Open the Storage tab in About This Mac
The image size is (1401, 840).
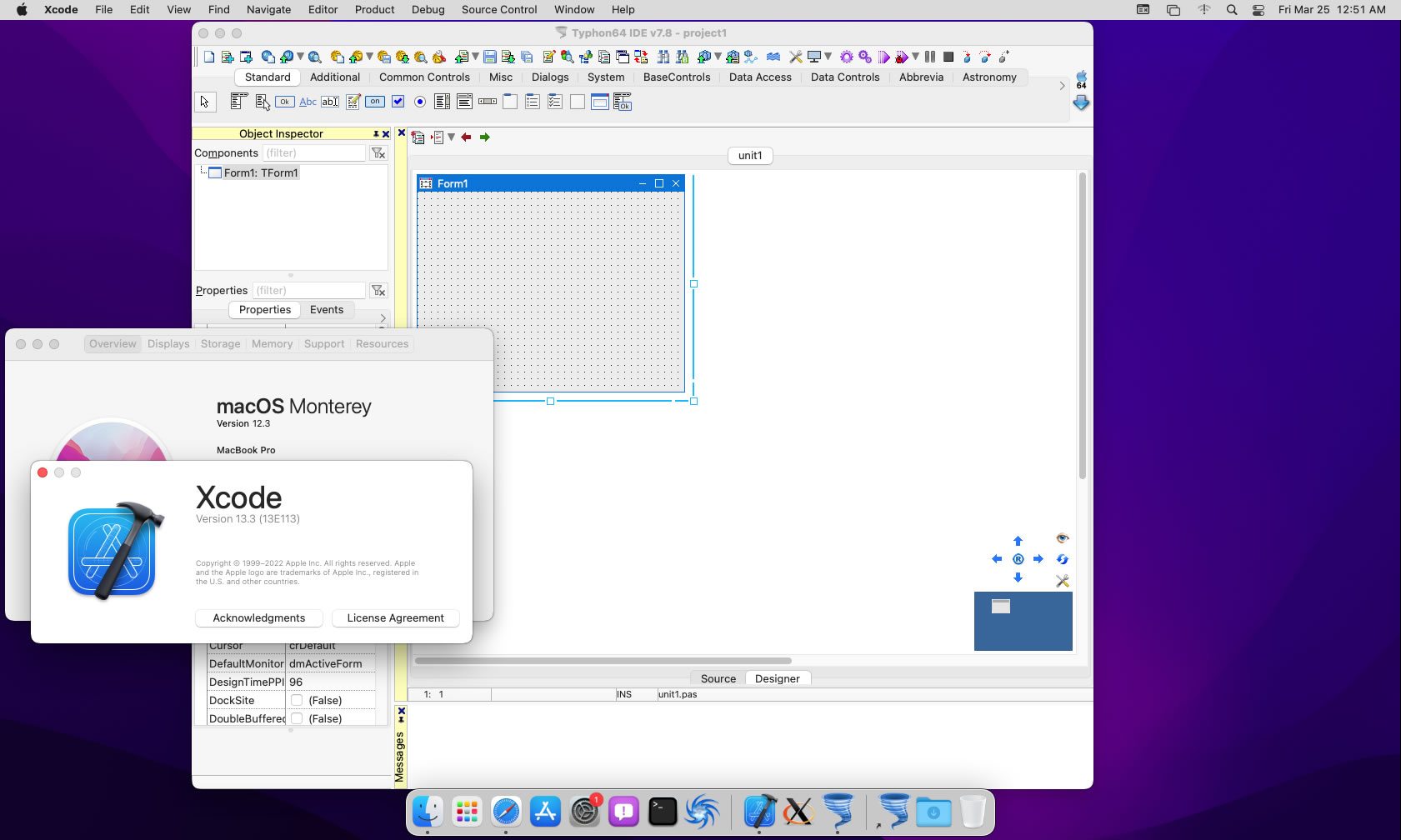pos(220,344)
